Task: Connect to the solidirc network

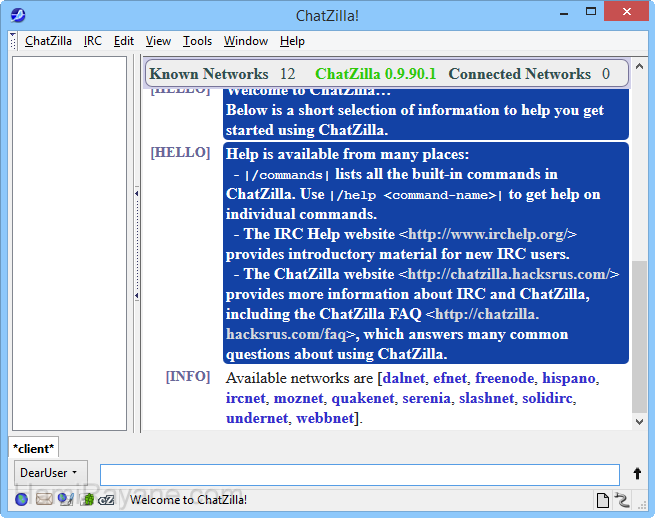Action: point(547,398)
